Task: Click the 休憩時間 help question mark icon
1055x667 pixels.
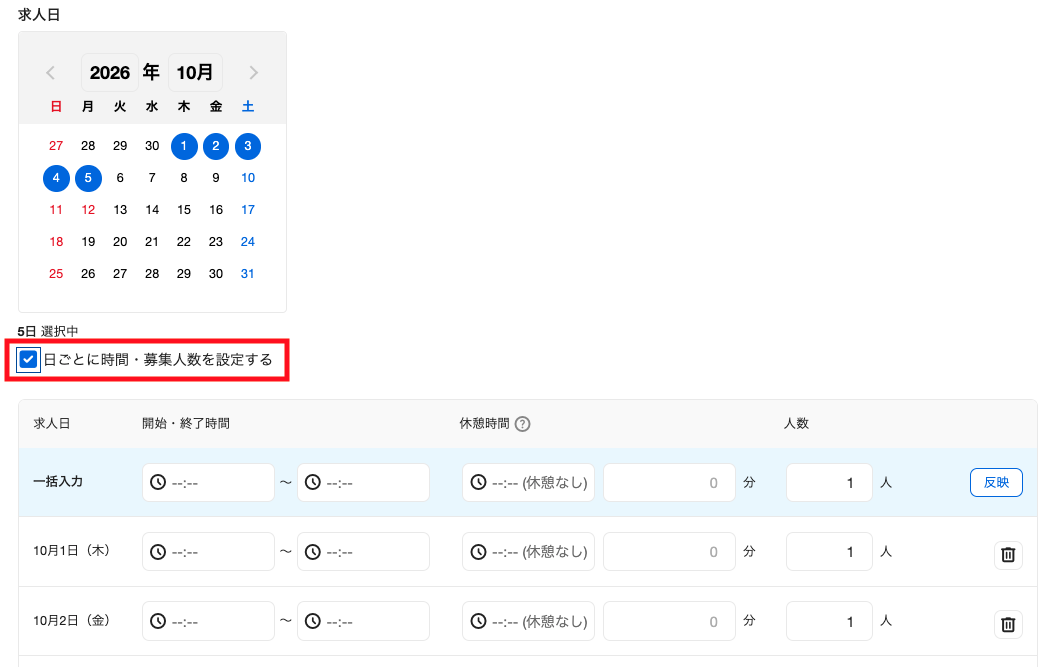Action: click(x=522, y=424)
